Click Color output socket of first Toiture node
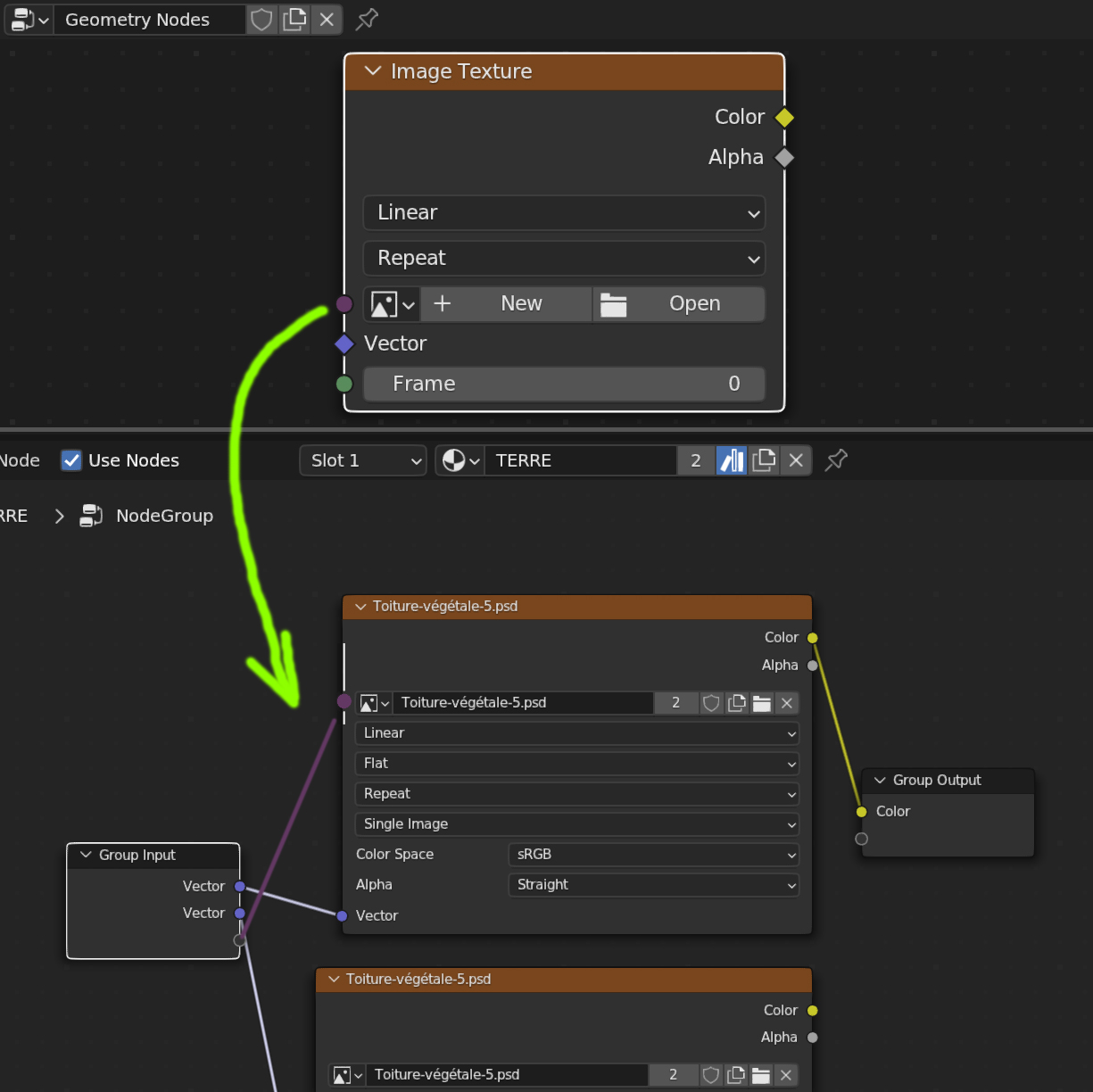This screenshot has height=1092, width=1093. coord(813,638)
